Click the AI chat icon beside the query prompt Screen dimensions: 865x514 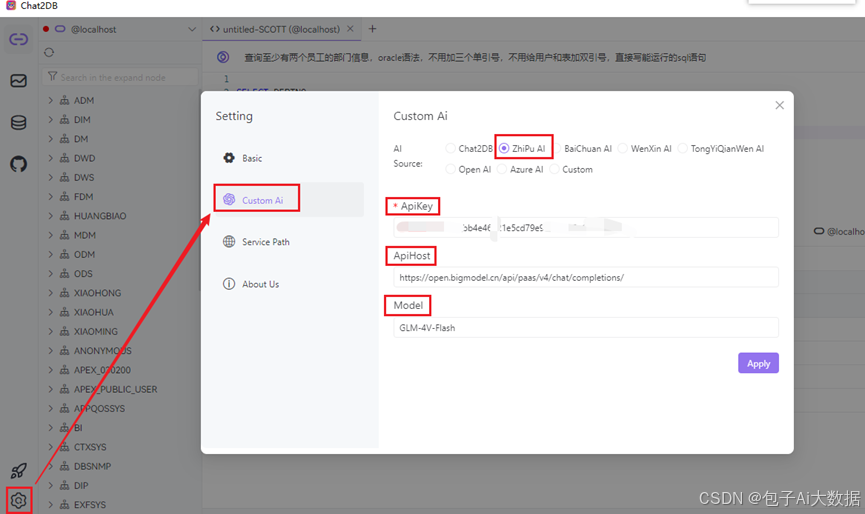click(x=223, y=57)
